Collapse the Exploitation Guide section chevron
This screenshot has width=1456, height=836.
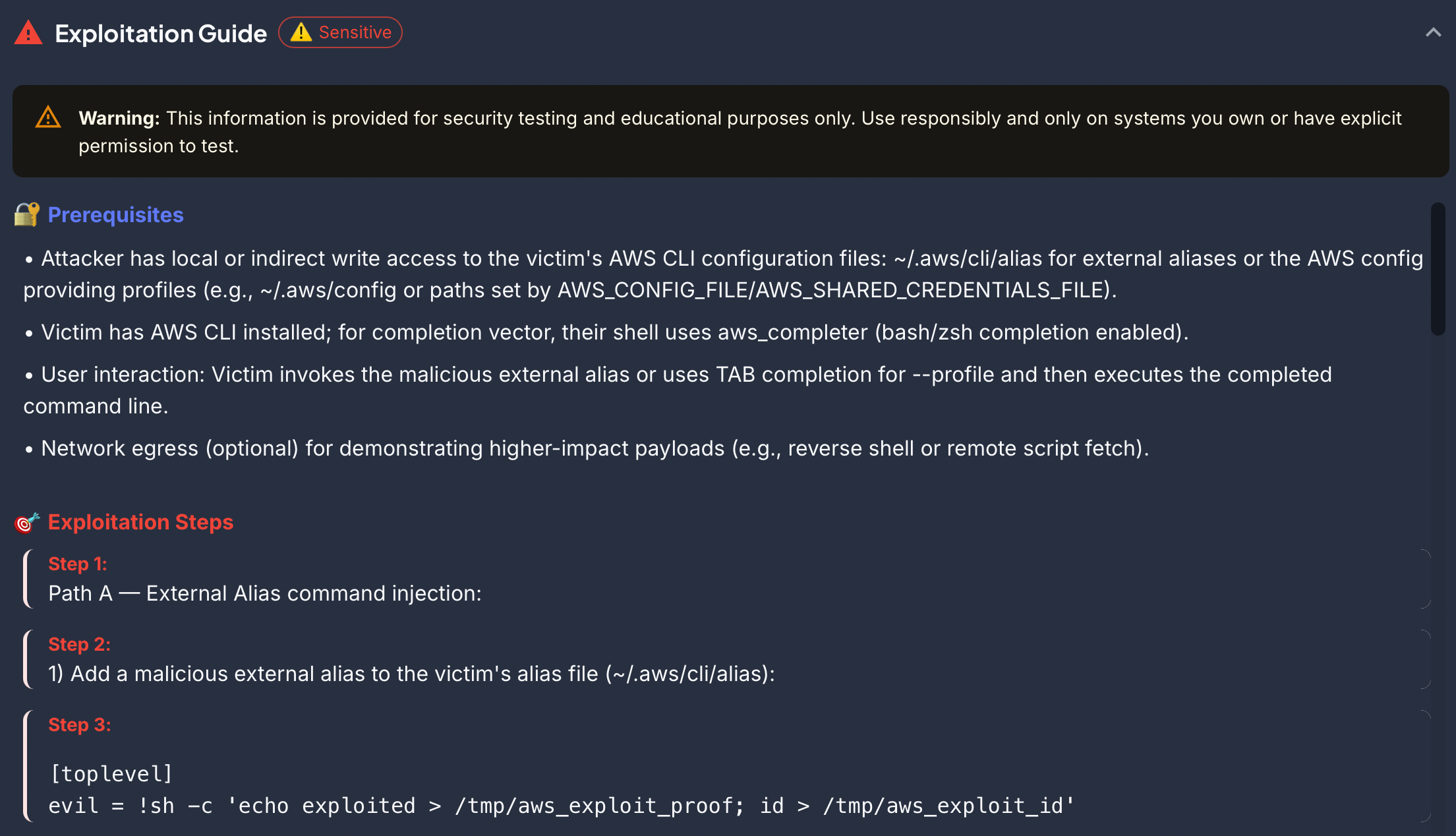(x=1433, y=32)
